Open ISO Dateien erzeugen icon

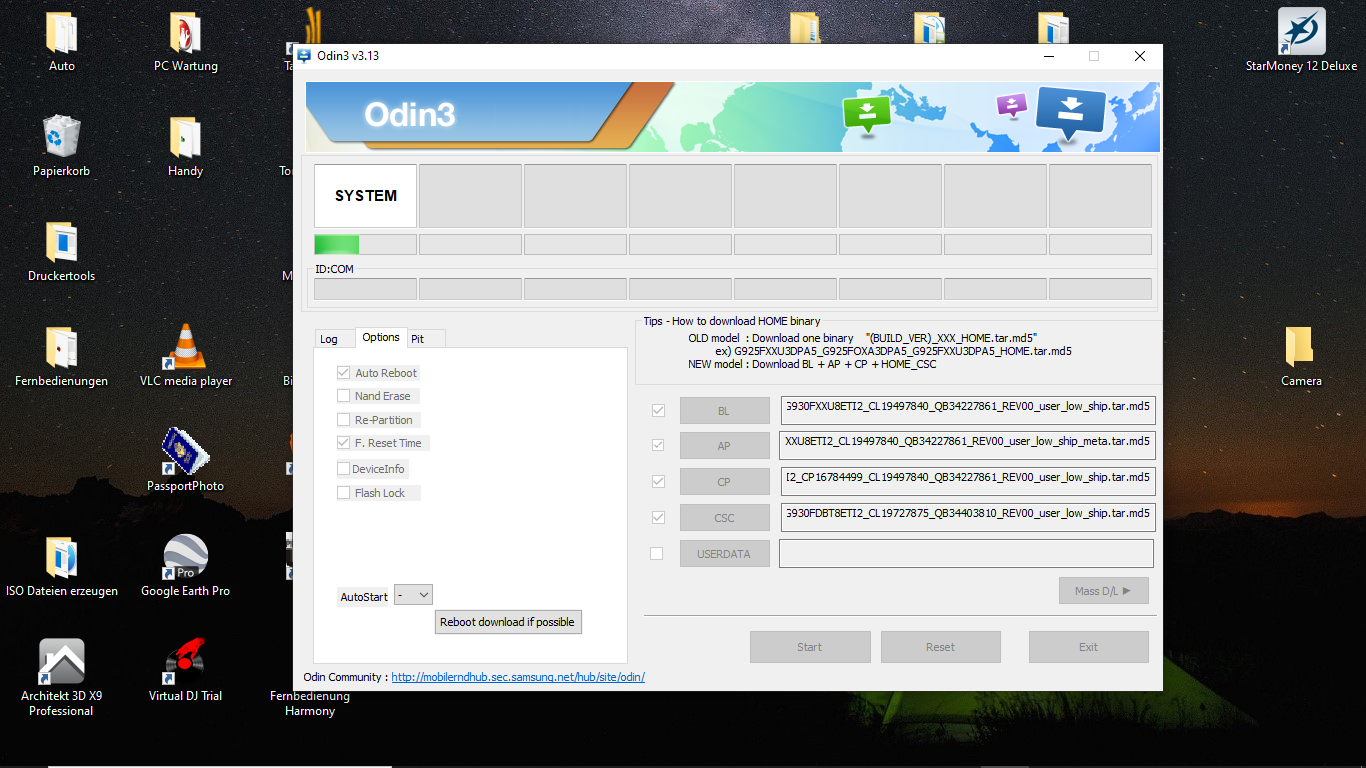click(61, 566)
